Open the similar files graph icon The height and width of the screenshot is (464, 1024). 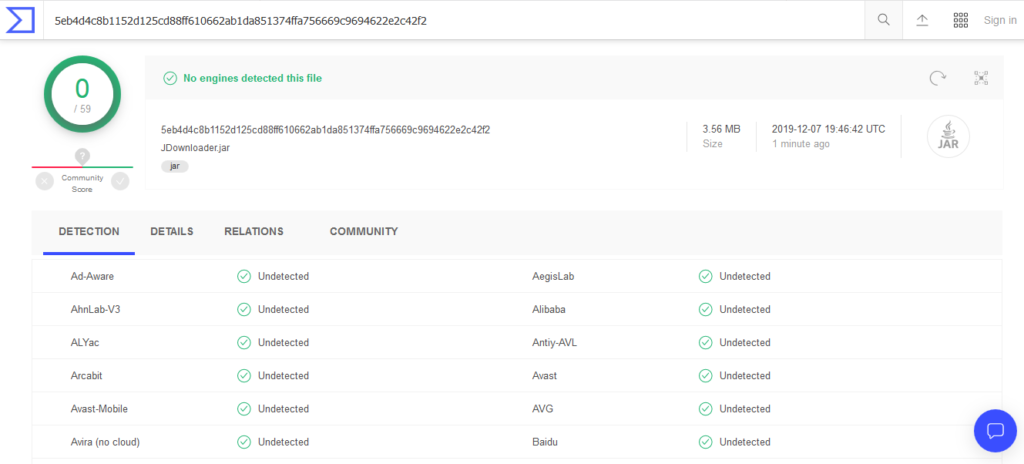[981, 78]
